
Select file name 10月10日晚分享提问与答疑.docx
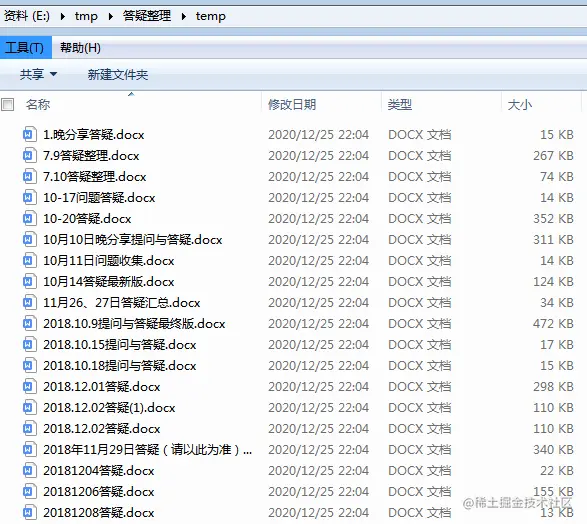click(x=133, y=240)
